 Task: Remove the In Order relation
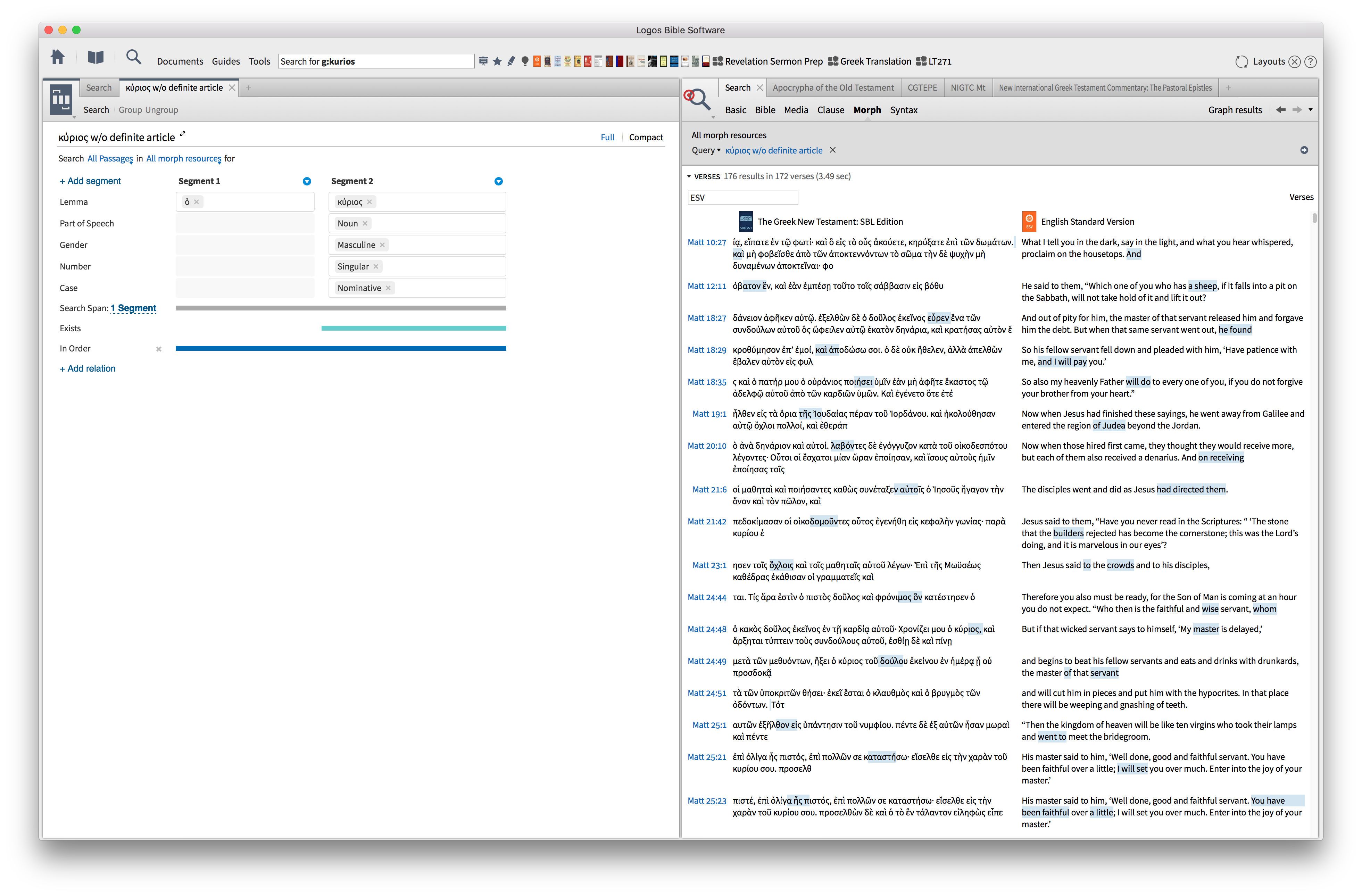point(158,349)
